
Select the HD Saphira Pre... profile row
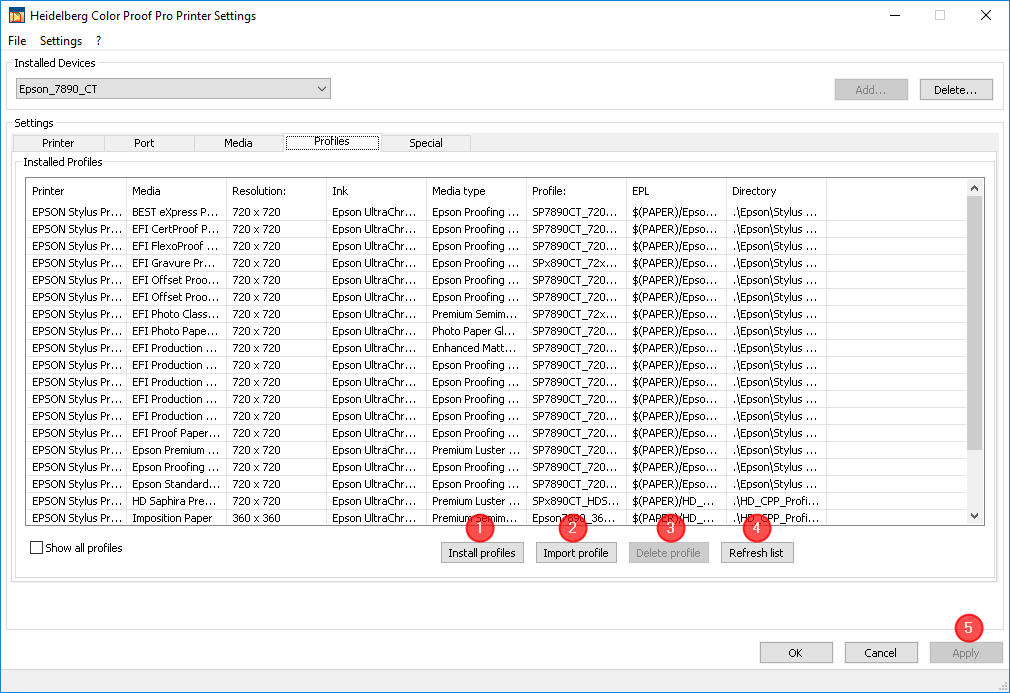pos(496,501)
